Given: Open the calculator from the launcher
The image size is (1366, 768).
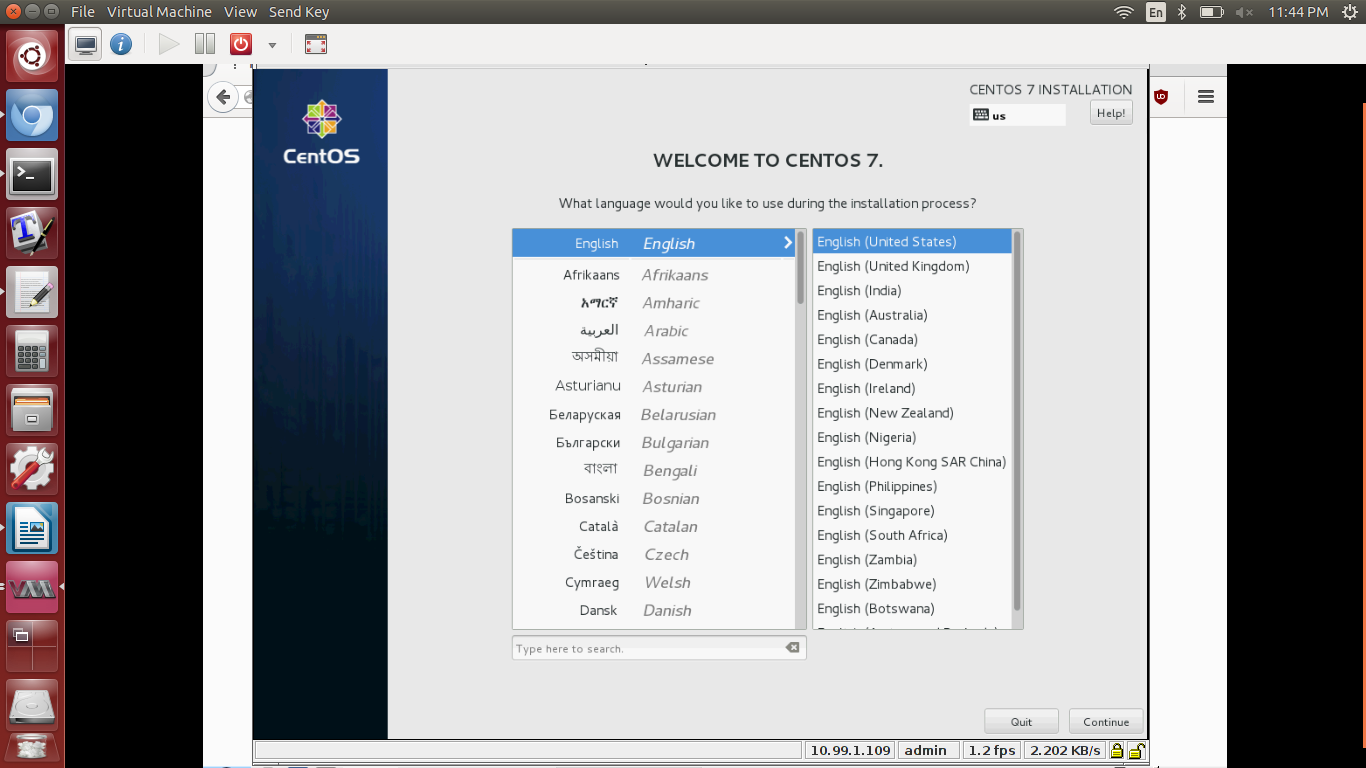Looking at the screenshot, I should 32,352.
